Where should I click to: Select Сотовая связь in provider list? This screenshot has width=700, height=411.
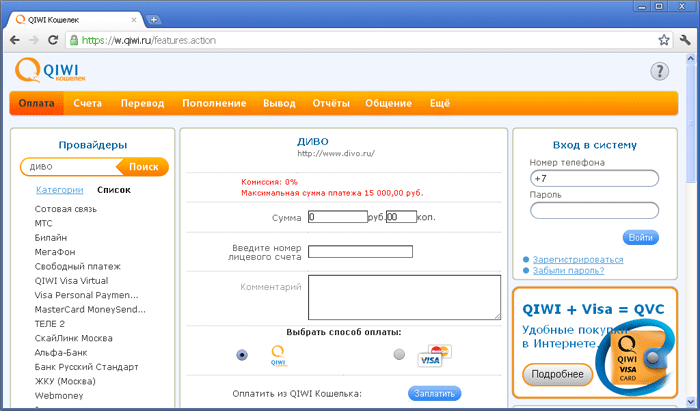tap(66, 209)
